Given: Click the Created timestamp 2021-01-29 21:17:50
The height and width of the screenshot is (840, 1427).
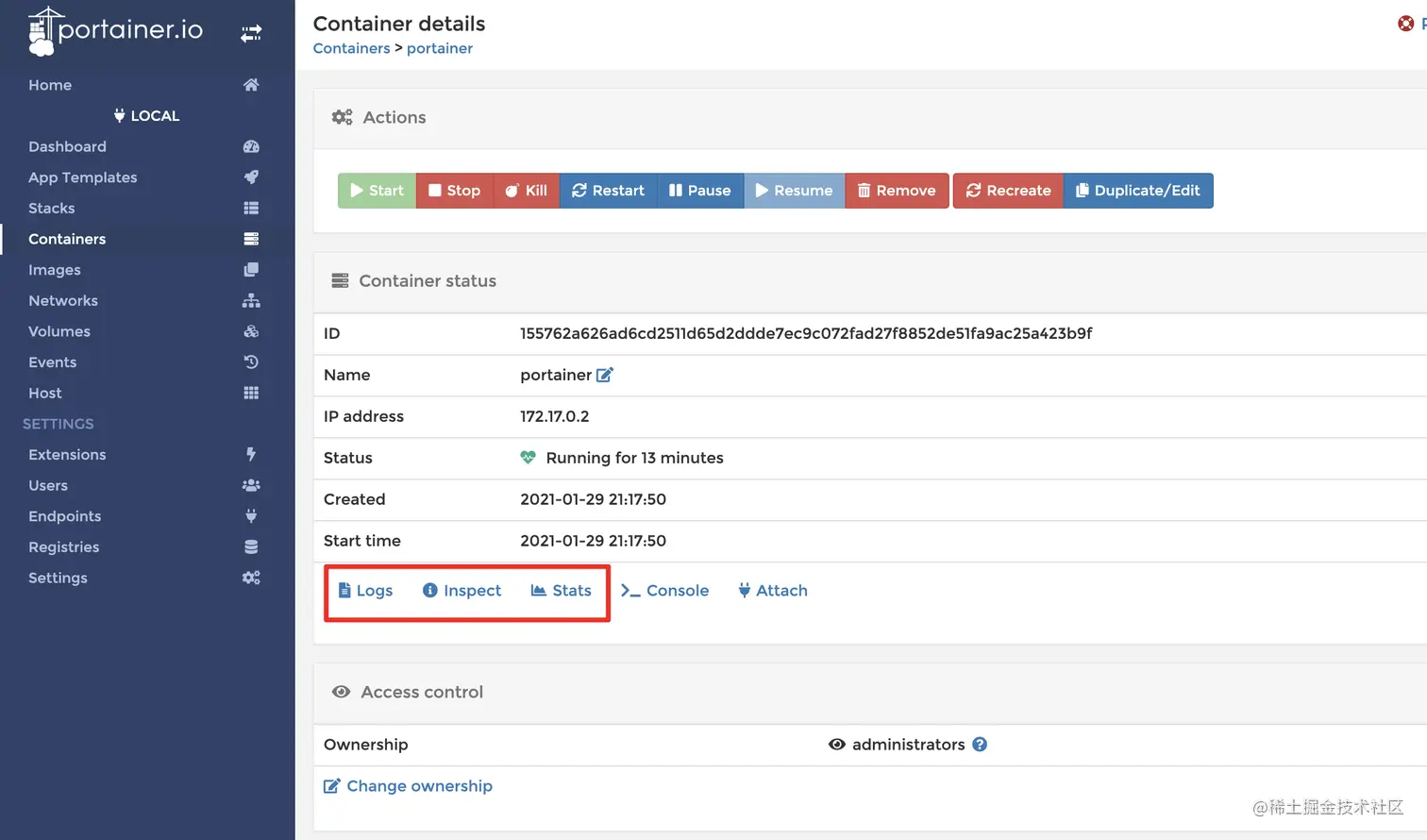Looking at the screenshot, I should [594, 499].
